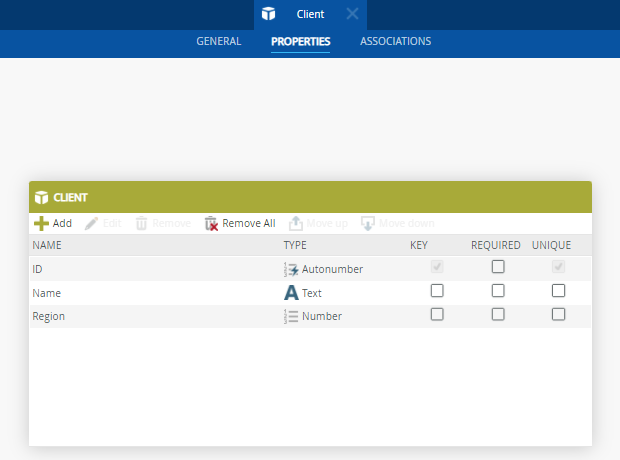Click the Move up arrow icon
This screenshot has height=460, width=620.
296,223
